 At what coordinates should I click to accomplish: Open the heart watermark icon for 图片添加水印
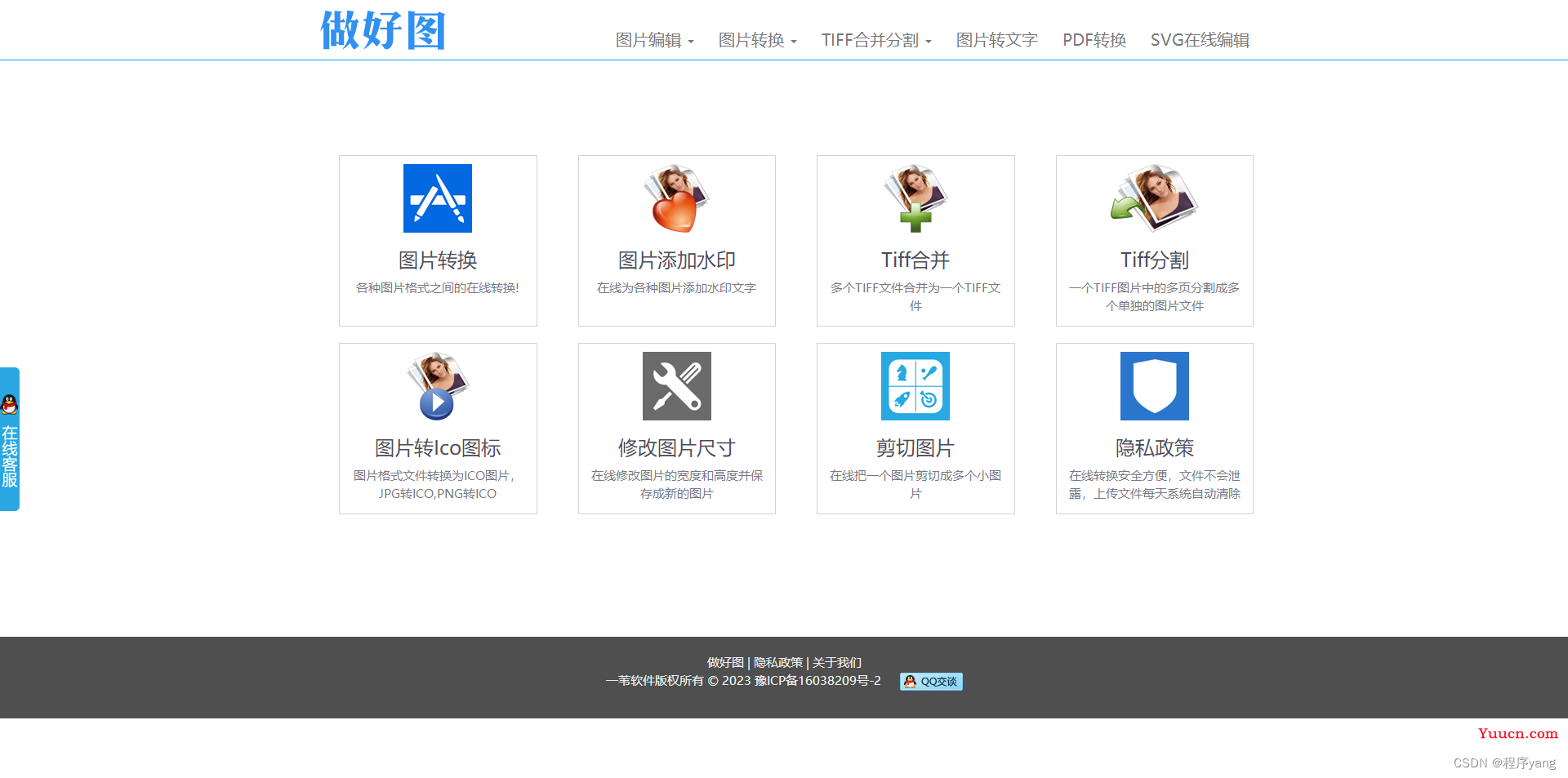click(x=676, y=198)
